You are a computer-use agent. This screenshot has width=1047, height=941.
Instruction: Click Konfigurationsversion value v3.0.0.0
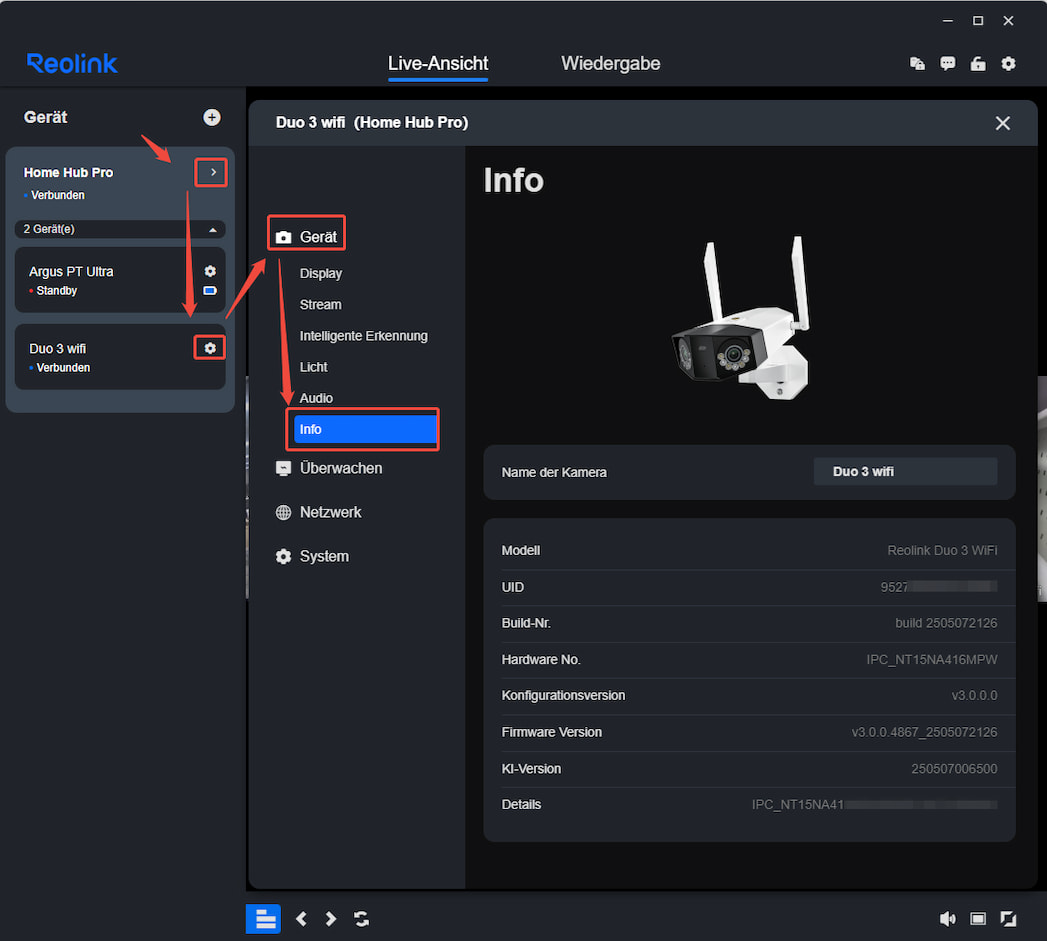[974, 696]
